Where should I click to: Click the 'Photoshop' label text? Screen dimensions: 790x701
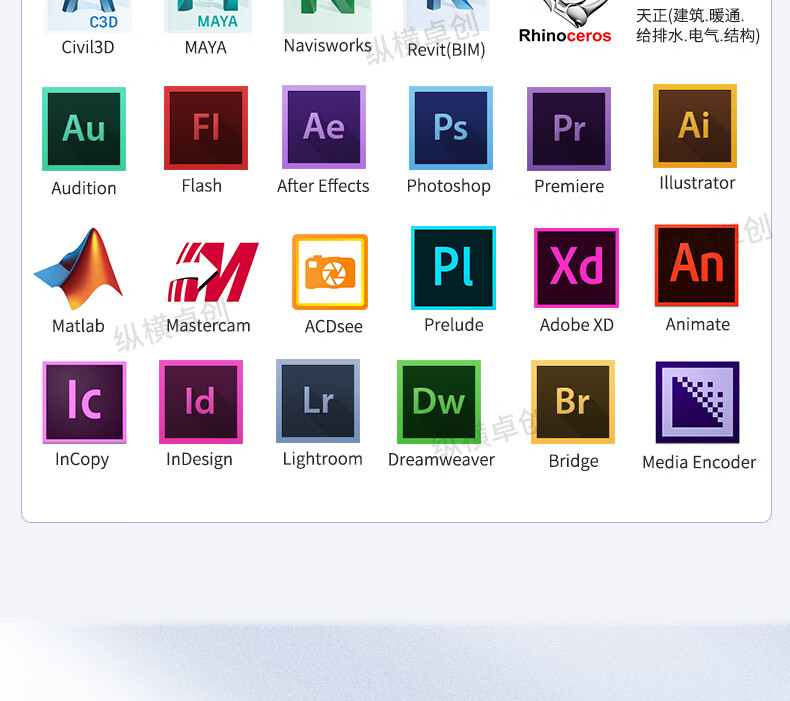pyautogui.click(x=448, y=186)
